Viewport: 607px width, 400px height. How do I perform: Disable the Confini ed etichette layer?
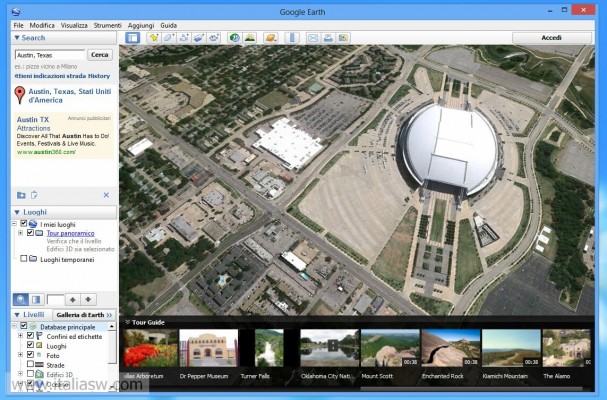pos(30,335)
